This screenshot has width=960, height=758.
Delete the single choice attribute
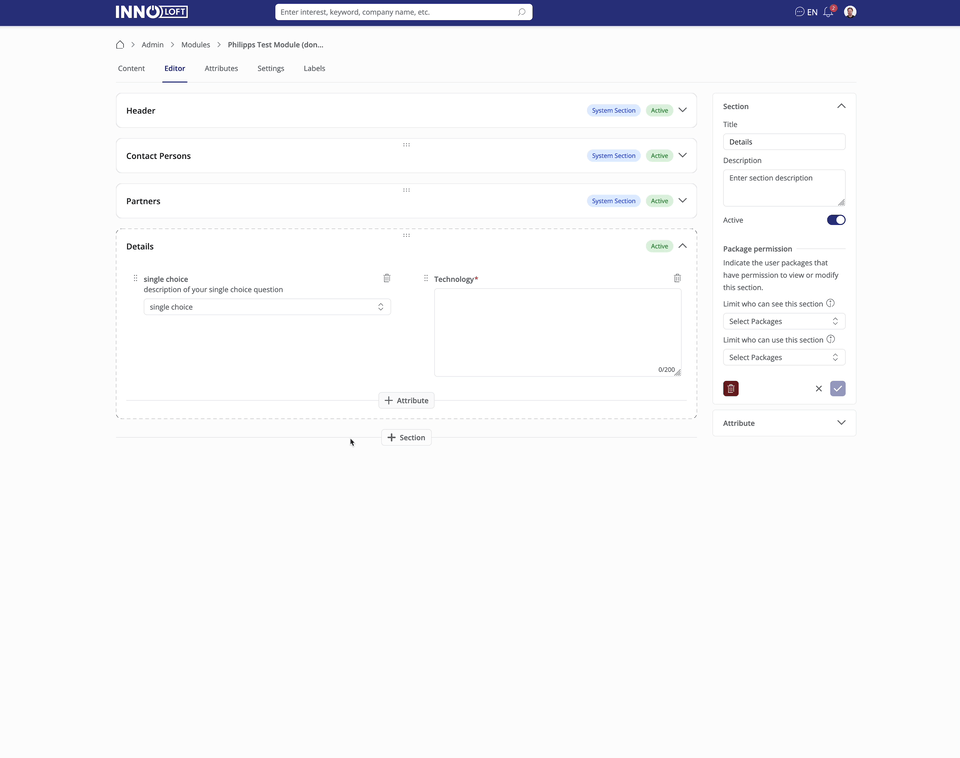(387, 278)
